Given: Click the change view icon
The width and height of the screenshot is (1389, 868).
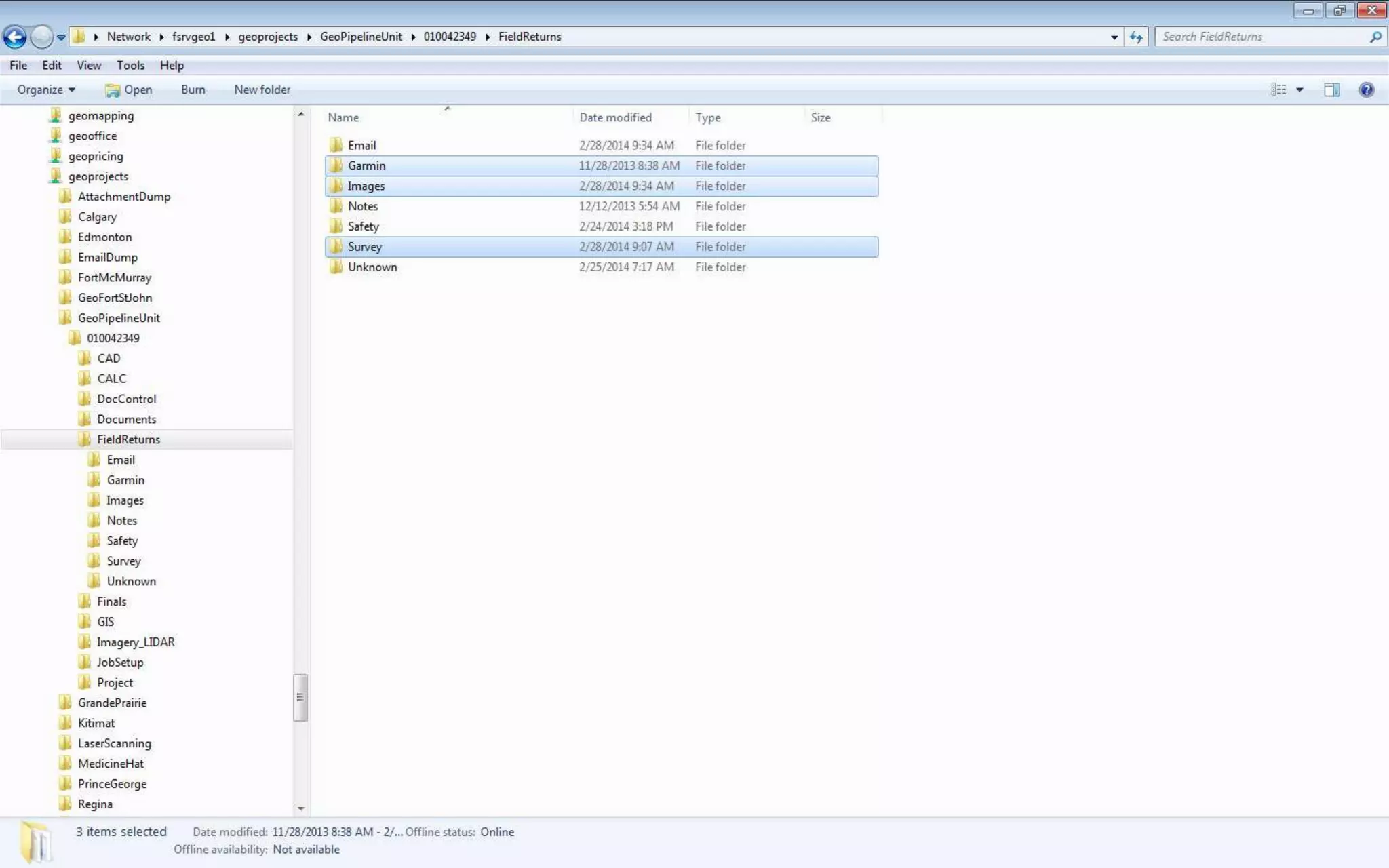Looking at the screenshot, I should pyautogui.click(x=1278, y=90).
